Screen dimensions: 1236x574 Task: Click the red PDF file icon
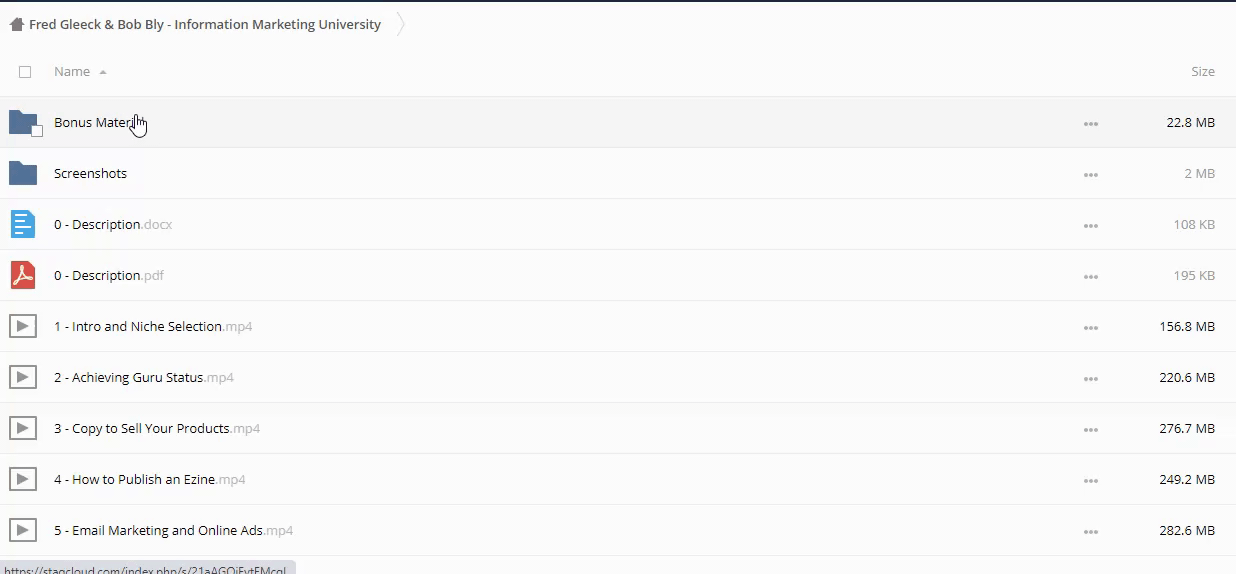point(23,275)
